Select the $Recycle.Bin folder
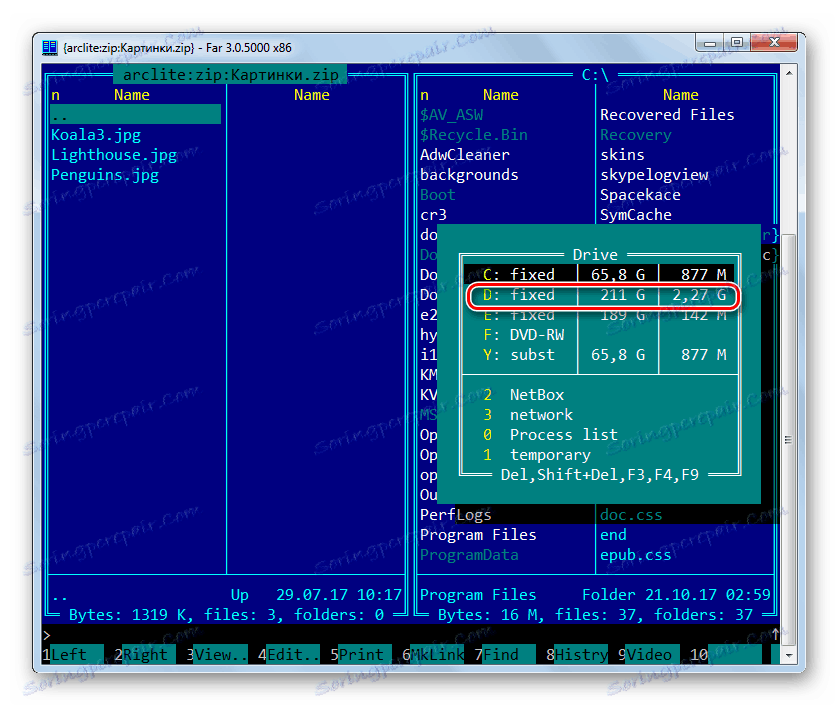 (x=474, y=135)
